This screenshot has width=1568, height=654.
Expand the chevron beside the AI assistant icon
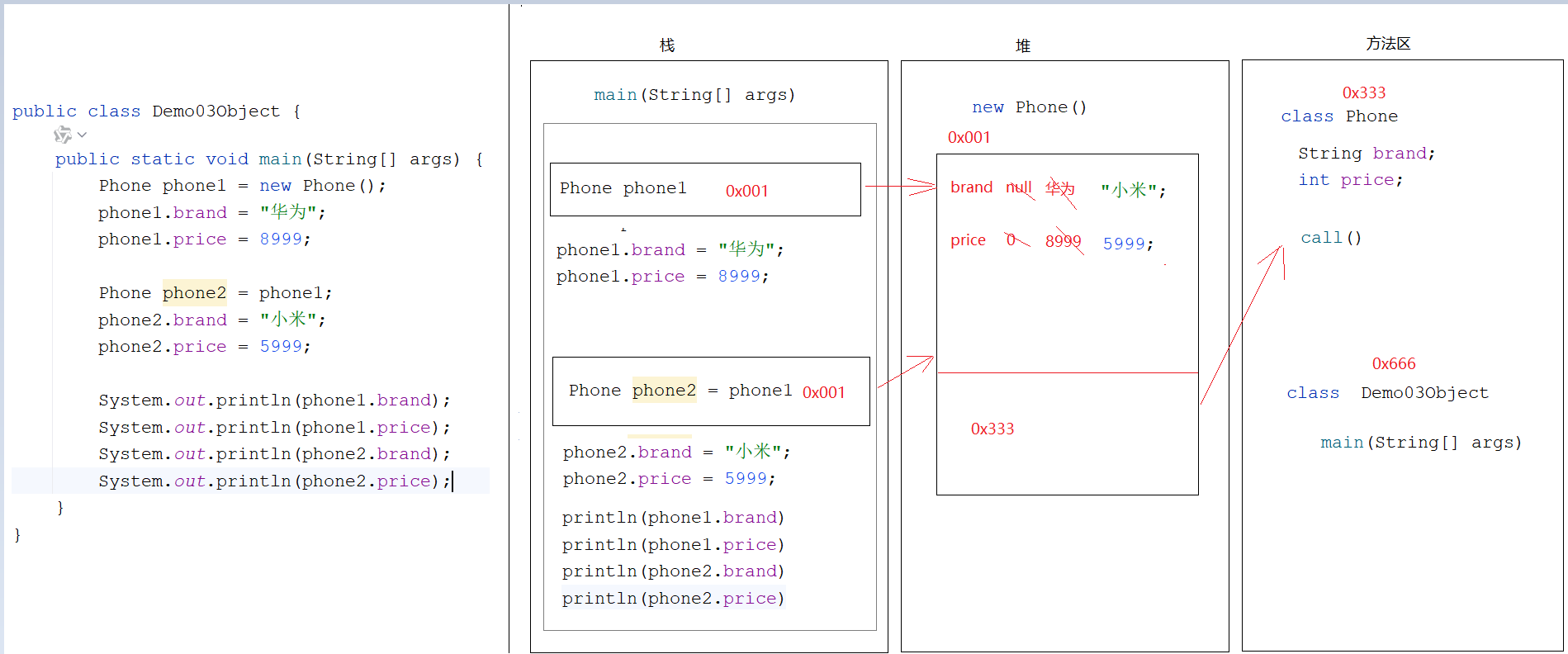82,135
